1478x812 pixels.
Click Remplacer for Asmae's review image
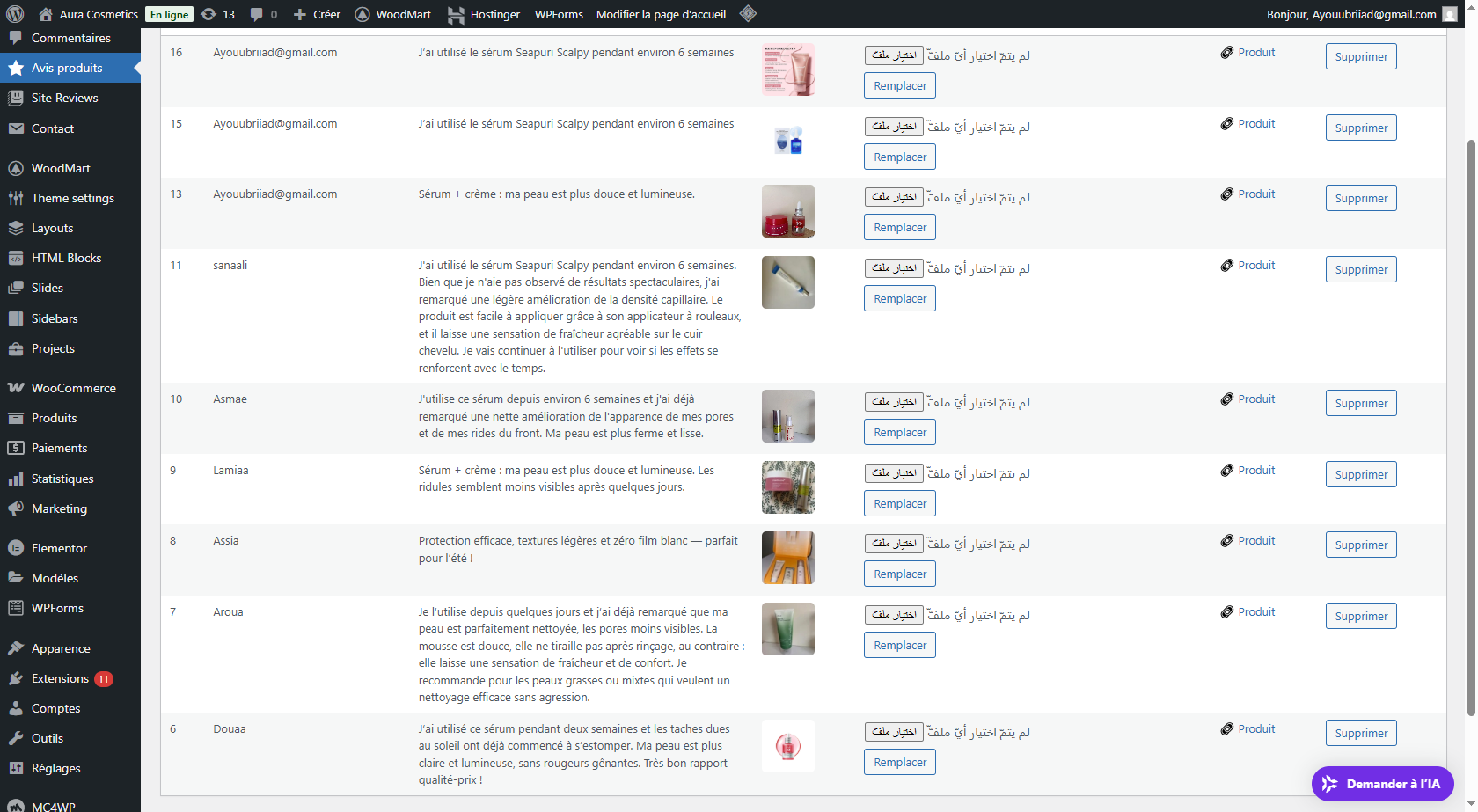(899, 433)
